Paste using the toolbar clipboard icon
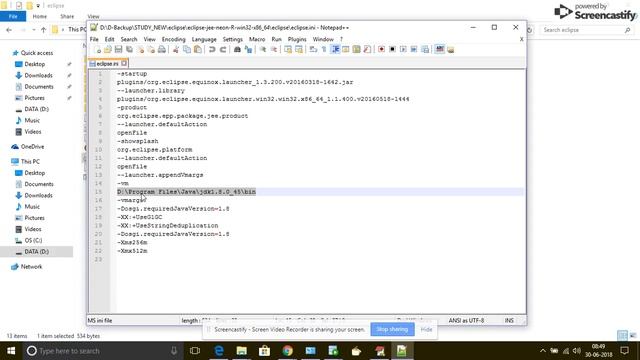Image resolution: width=640 pixels, height=360 pixels. click(x=198, y=49)
